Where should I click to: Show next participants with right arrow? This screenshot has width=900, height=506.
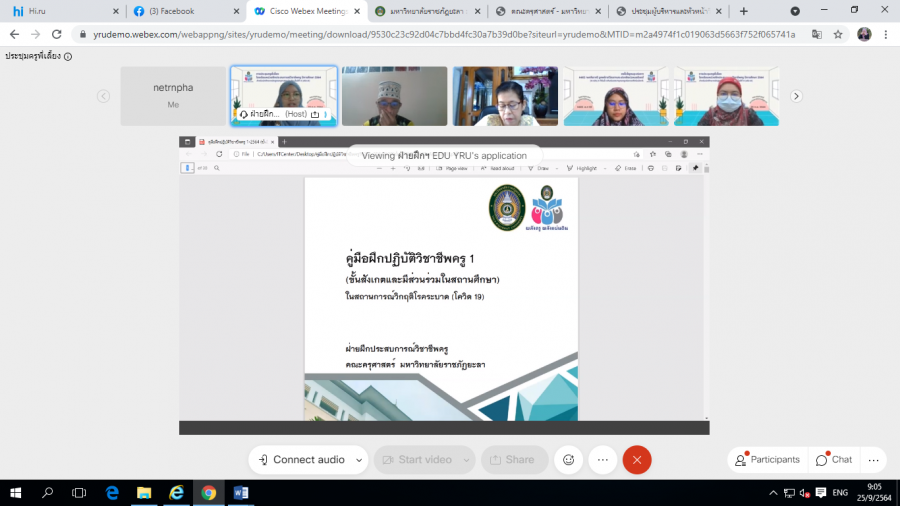tap(796, 96)
